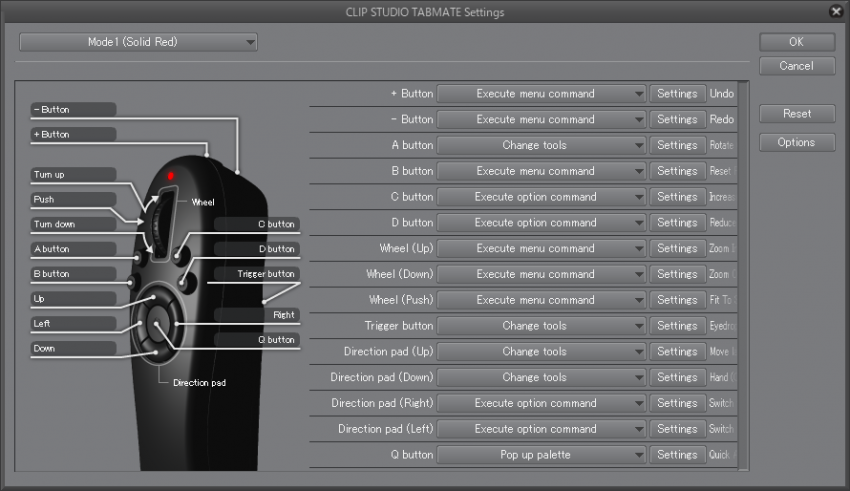Click Settings for Direction pad (Left) row
This screenshot has height=491, width=850.
[x=678, y=429]
